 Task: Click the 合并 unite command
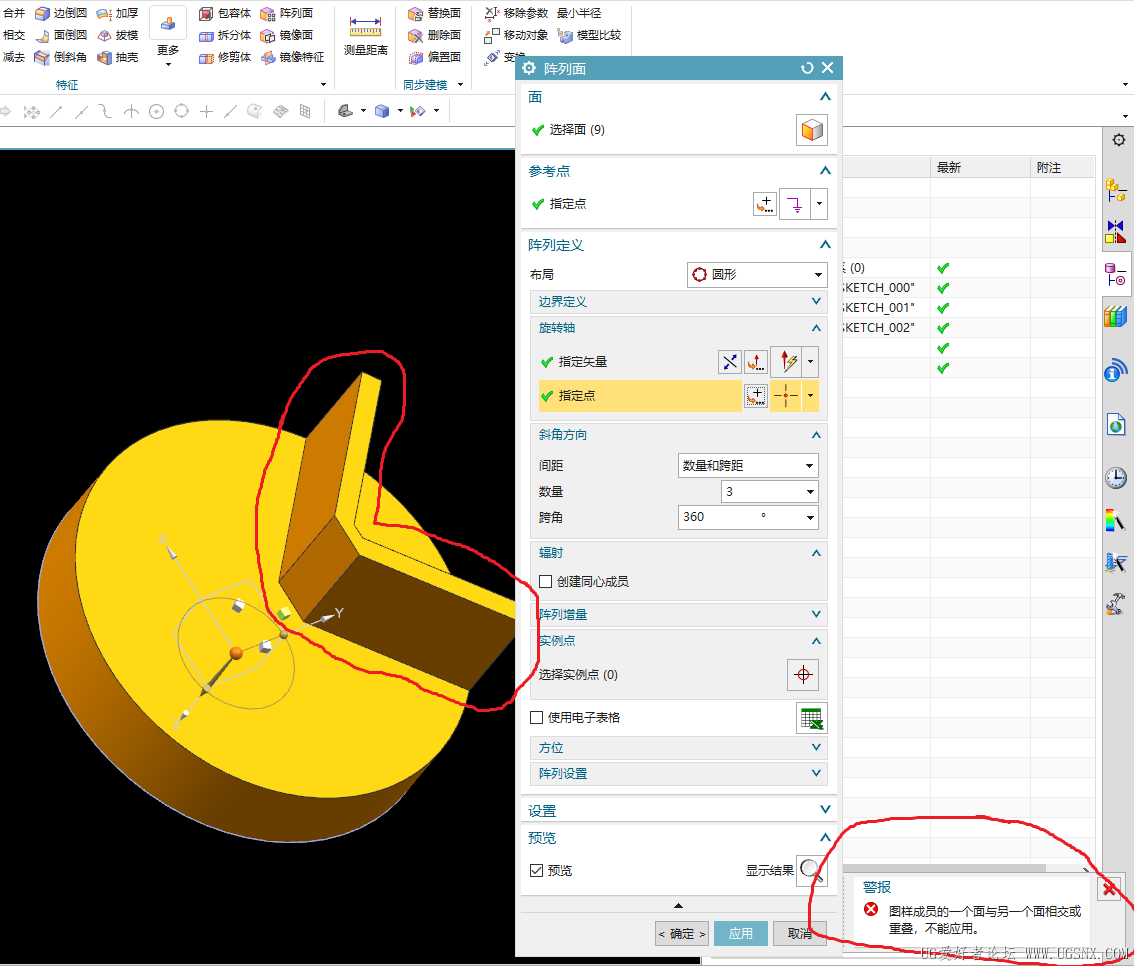(14, 13)
